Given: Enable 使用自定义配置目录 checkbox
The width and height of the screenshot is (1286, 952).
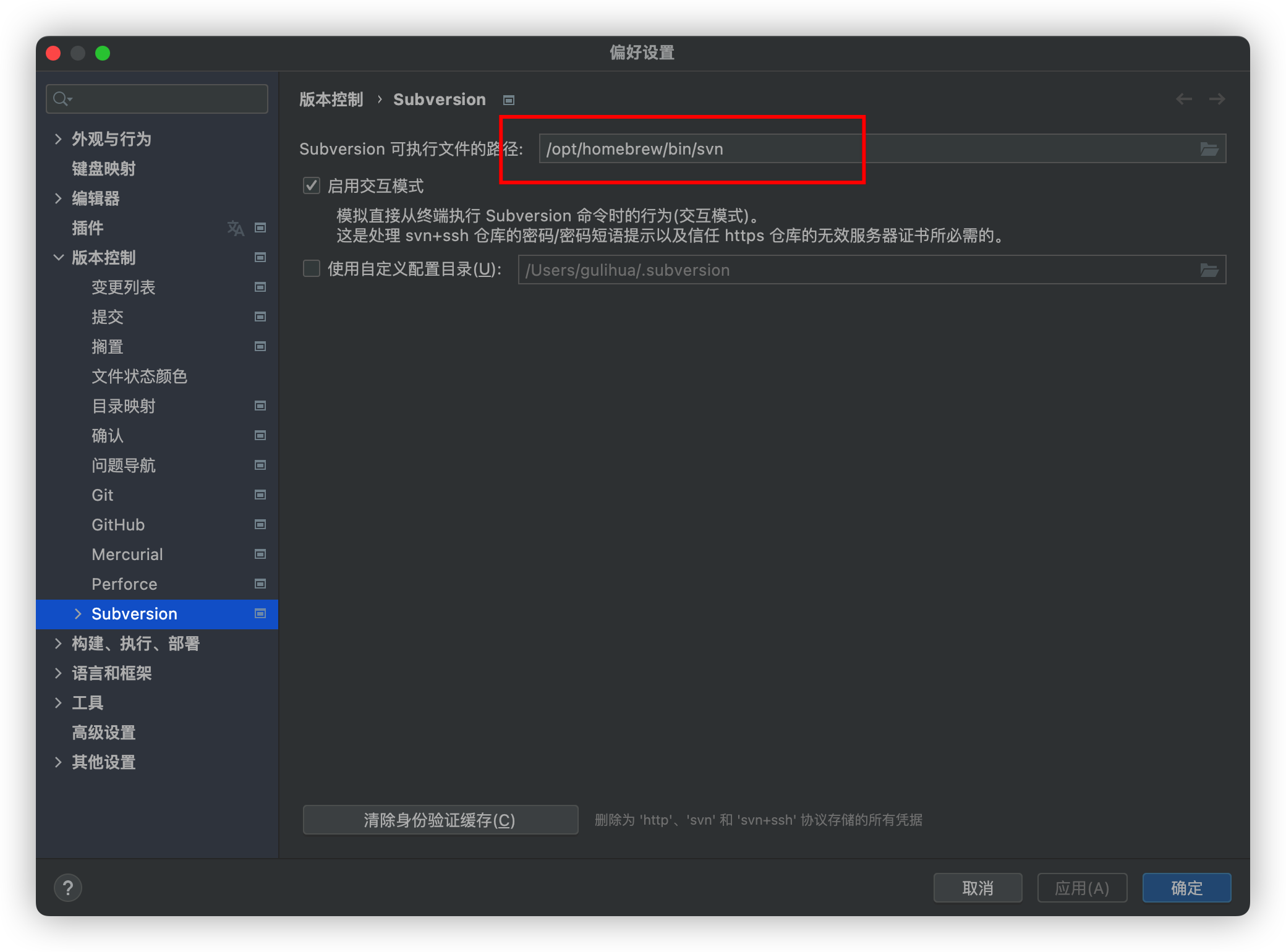Looking at the screenshot, I should tap(311, 268).
